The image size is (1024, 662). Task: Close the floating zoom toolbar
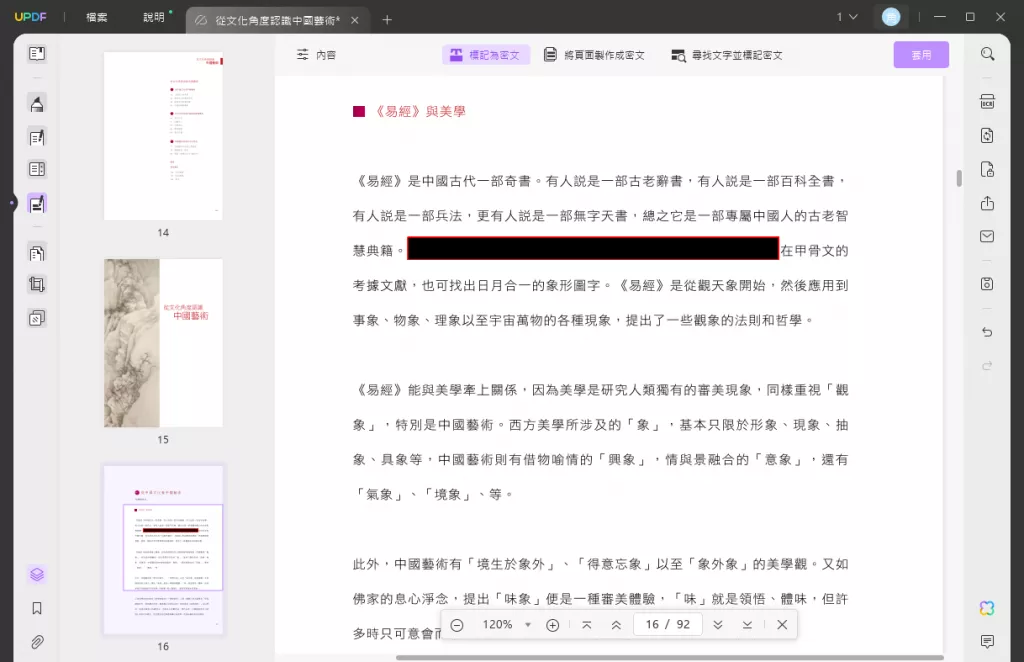coord(782,625)
